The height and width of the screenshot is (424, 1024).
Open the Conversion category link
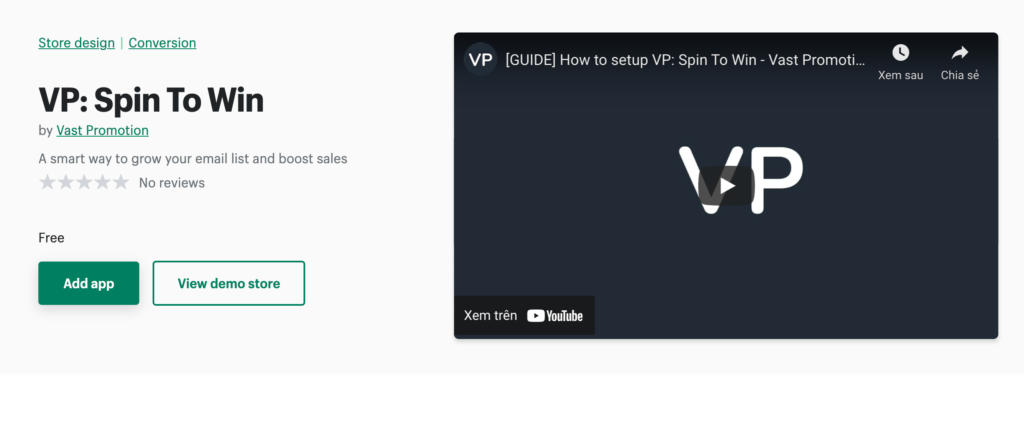coord(162,43)
